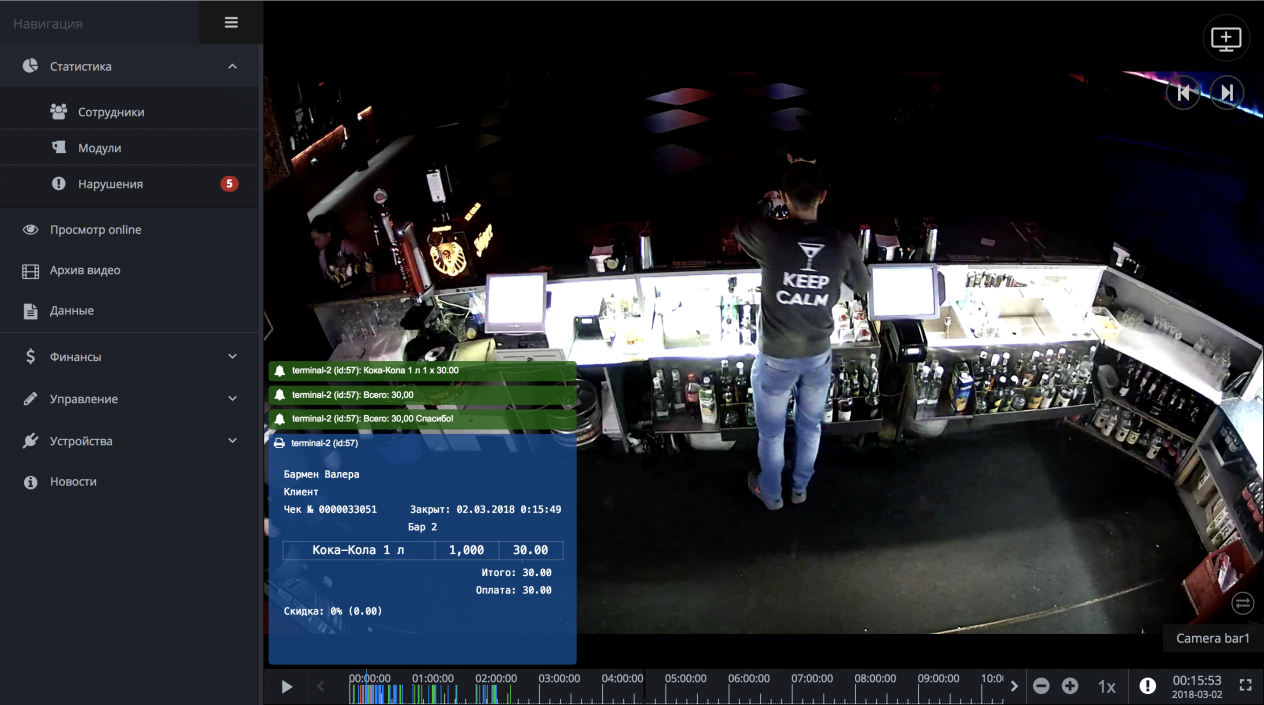This screenshot has height=705, width=1264.
Task: Click the camera switch icon above Camera bar1
Action: point(1242,603)
